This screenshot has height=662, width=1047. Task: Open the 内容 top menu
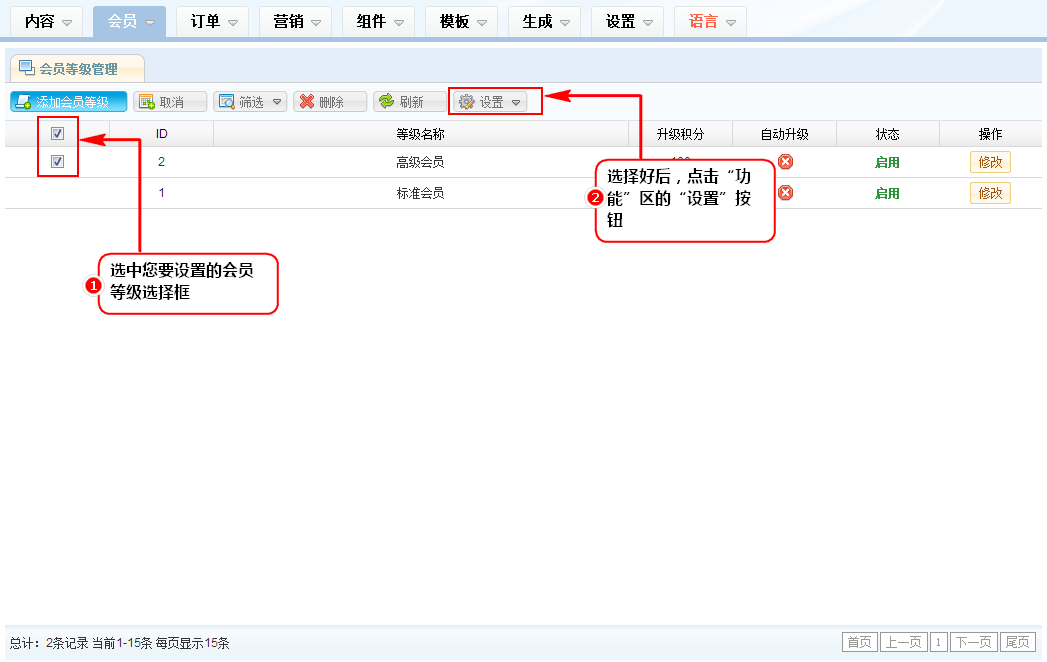[47, 22]
